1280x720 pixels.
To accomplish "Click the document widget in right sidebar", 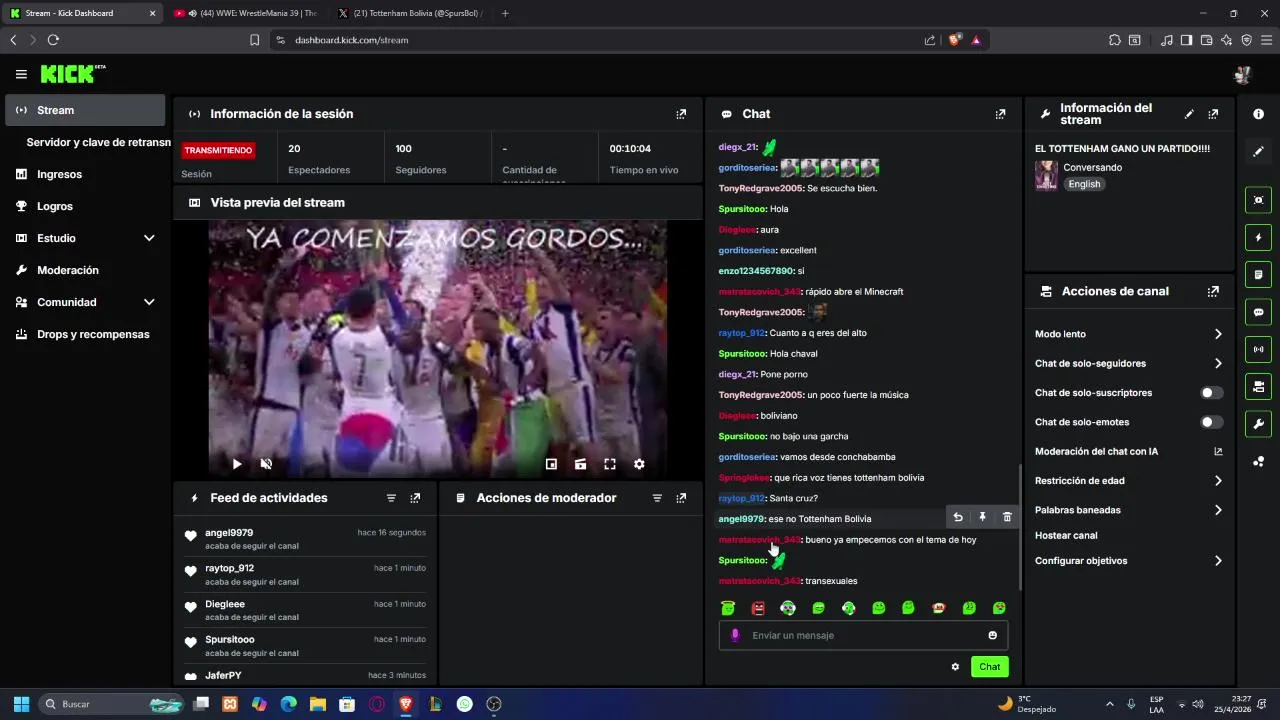I will coord(1258,275).
